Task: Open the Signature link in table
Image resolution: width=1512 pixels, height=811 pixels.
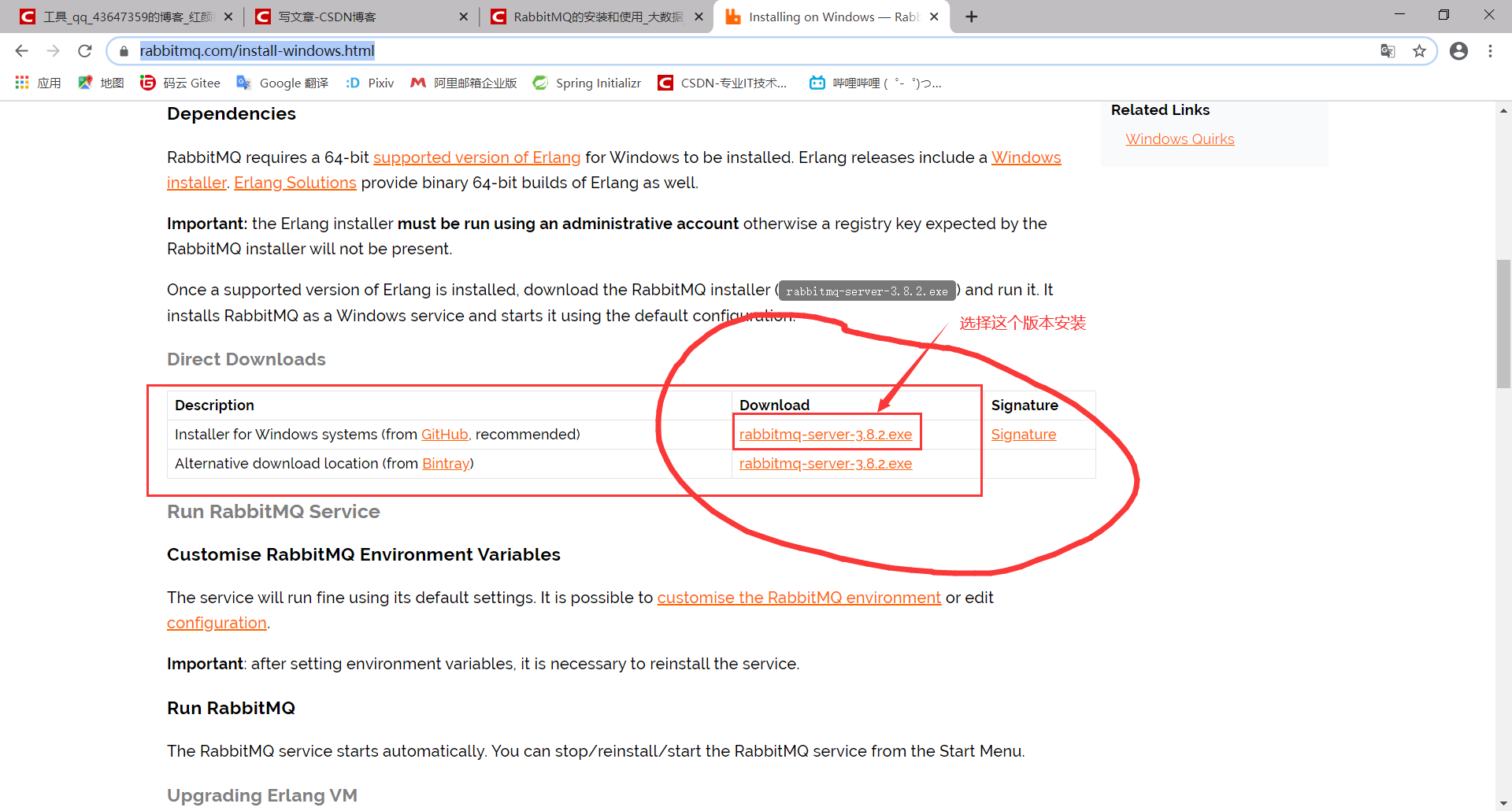Action: [1023, 435]
